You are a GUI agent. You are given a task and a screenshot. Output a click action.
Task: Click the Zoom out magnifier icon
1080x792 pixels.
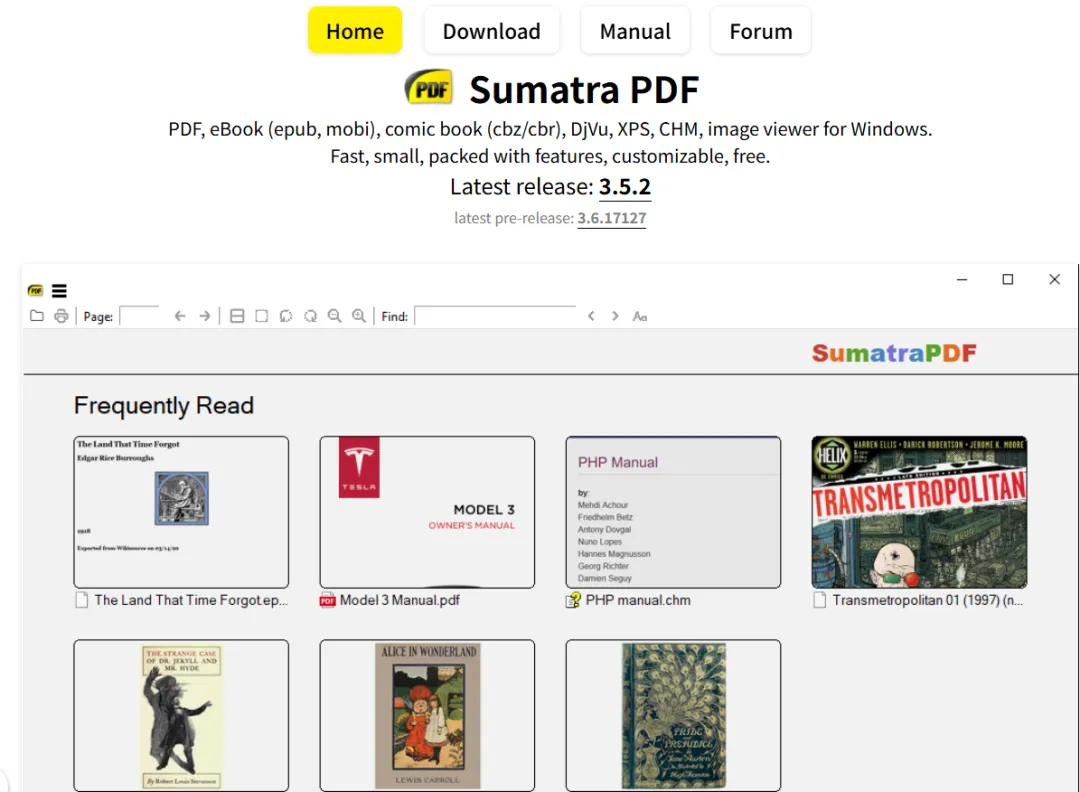pos(335,316)
